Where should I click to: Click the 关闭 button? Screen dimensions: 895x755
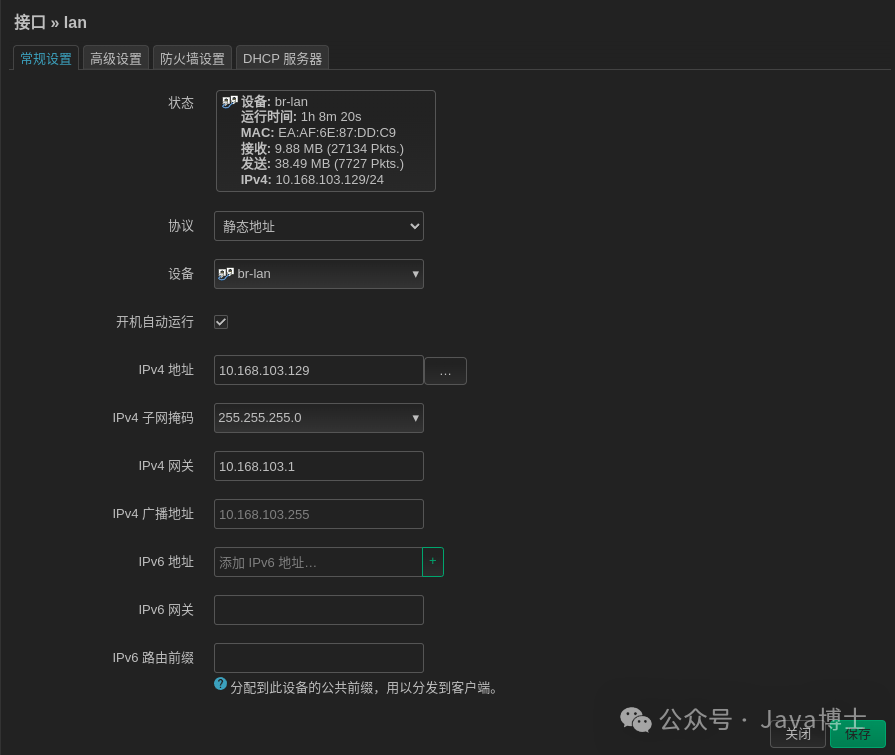pos(798,733)
